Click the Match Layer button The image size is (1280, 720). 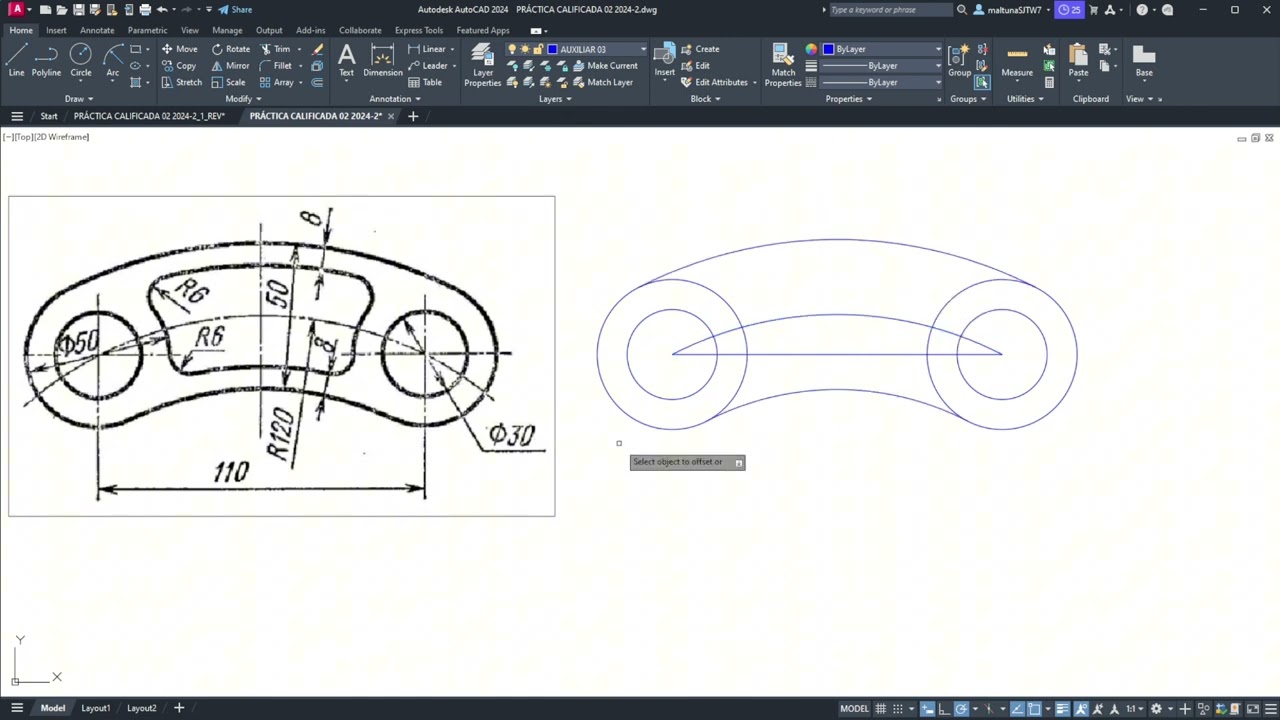(x=603, y=82)
